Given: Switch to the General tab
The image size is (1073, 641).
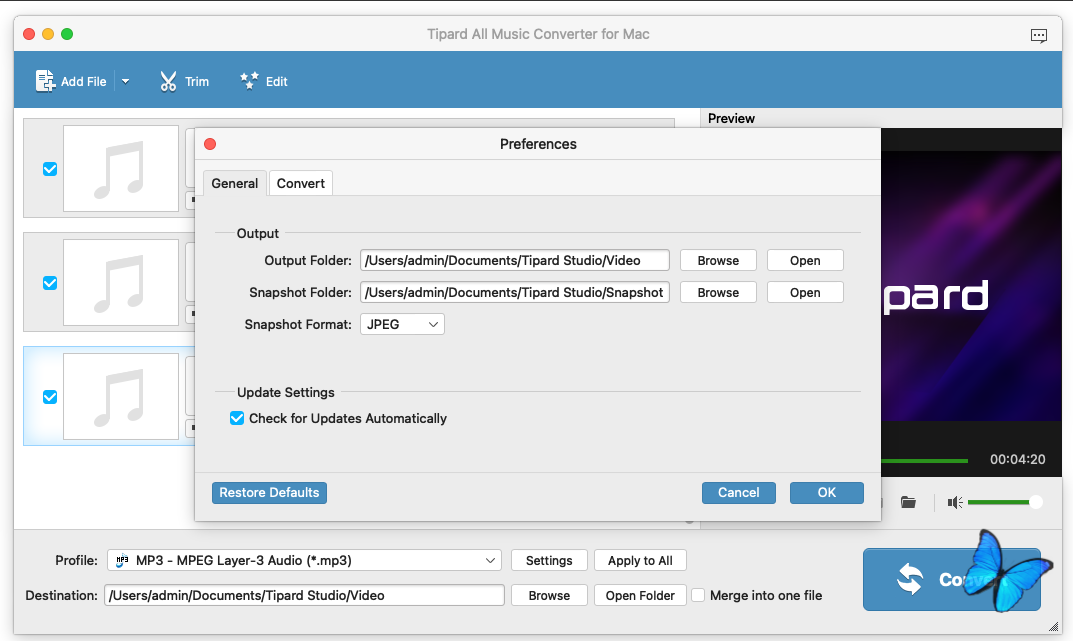Looking at the screenshot, I should pyautogui.click(x=235, y=183).
